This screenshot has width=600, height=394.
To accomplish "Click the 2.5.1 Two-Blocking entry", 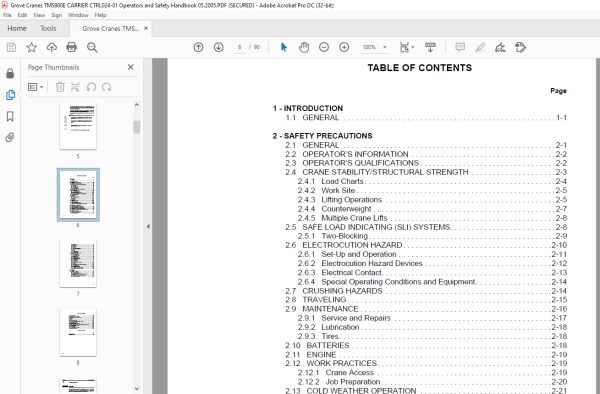I will (432, 236).
